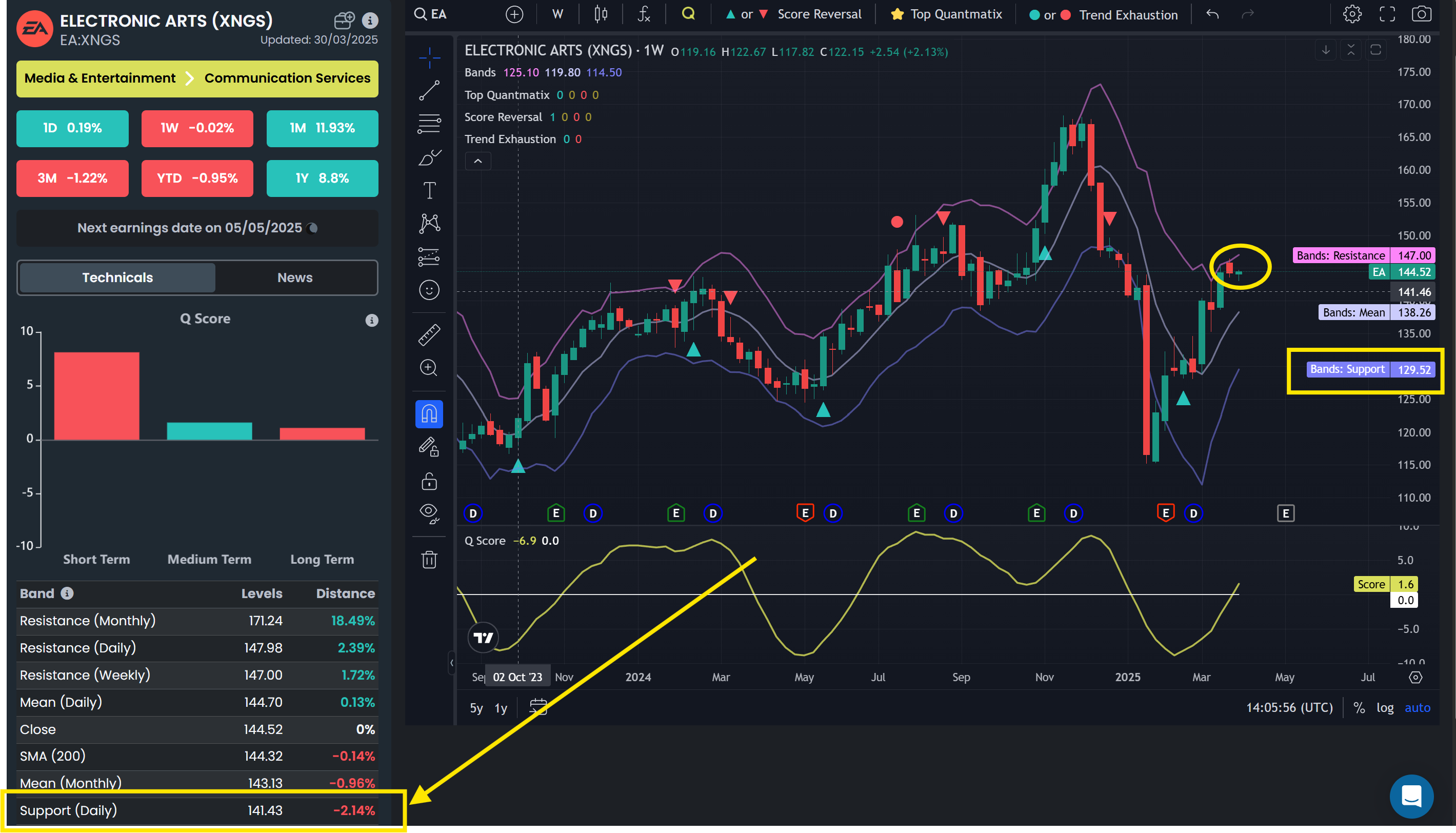The image size is (1456, 833).
Task: Switch to the News tab
Action: click(294, 277)
